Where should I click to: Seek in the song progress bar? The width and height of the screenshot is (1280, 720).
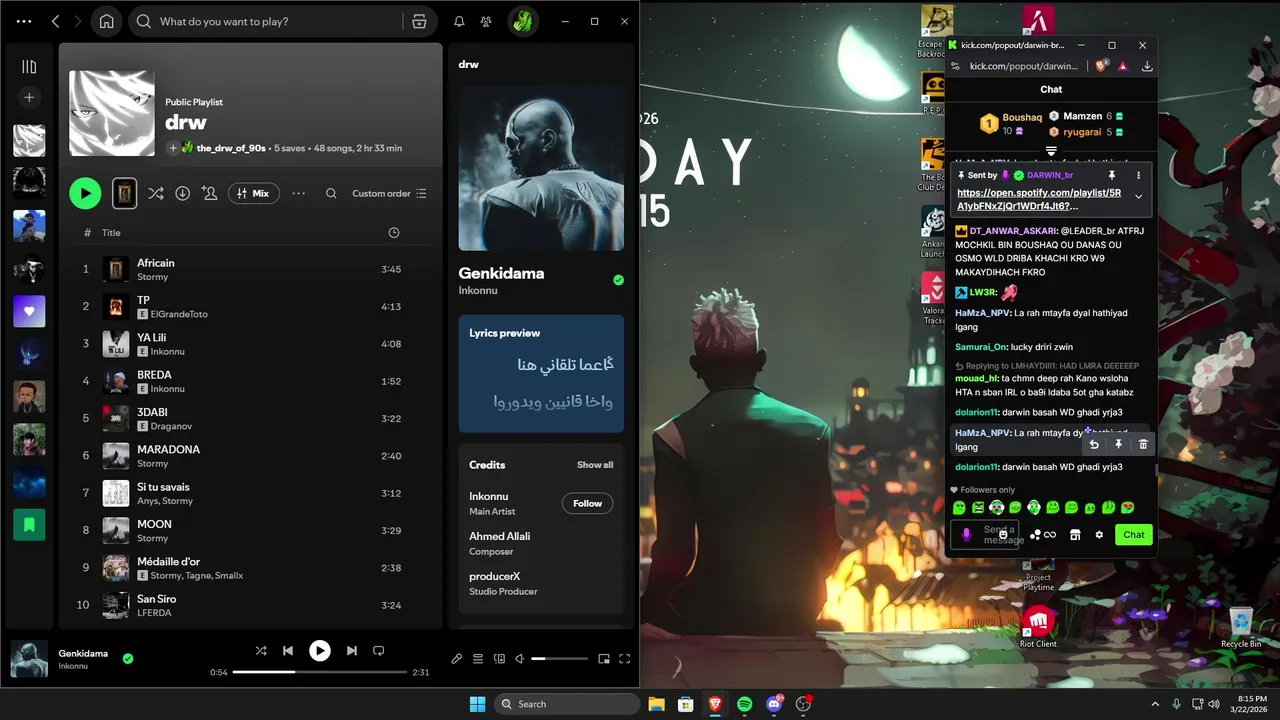(x=320, y=672)
